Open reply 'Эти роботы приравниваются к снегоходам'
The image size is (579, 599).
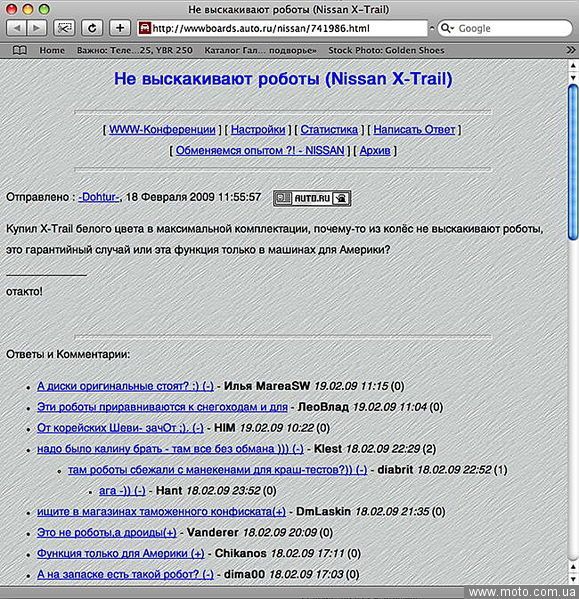(162, 407)
